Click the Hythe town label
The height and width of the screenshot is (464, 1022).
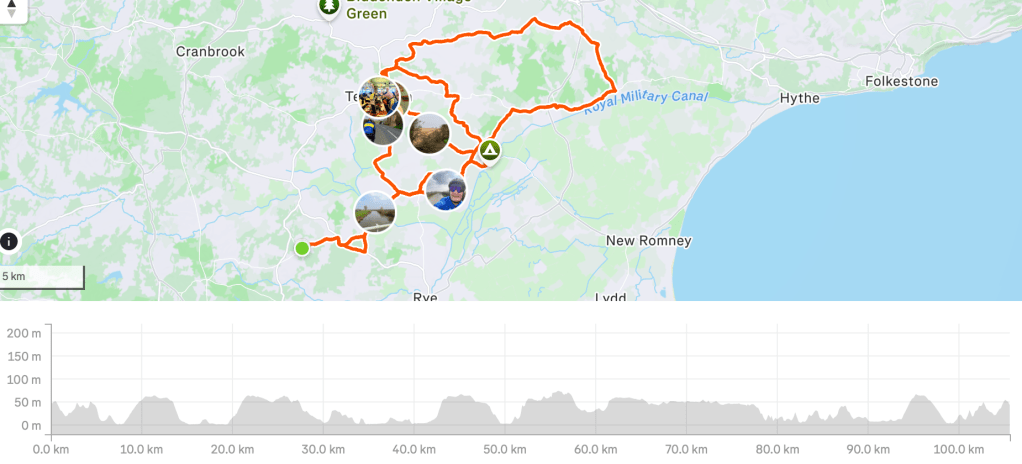[800, 98]
